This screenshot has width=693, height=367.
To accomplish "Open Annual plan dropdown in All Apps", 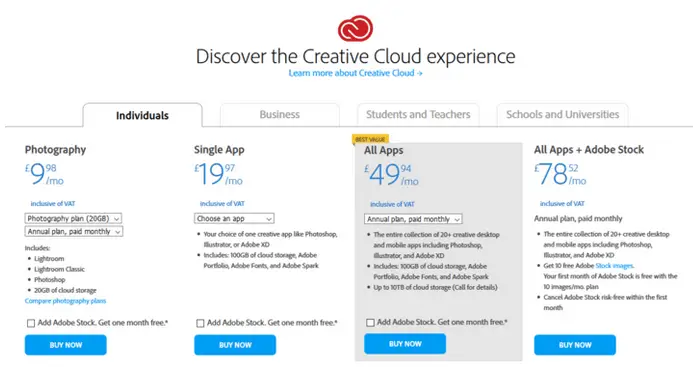I will pos(413,219).
